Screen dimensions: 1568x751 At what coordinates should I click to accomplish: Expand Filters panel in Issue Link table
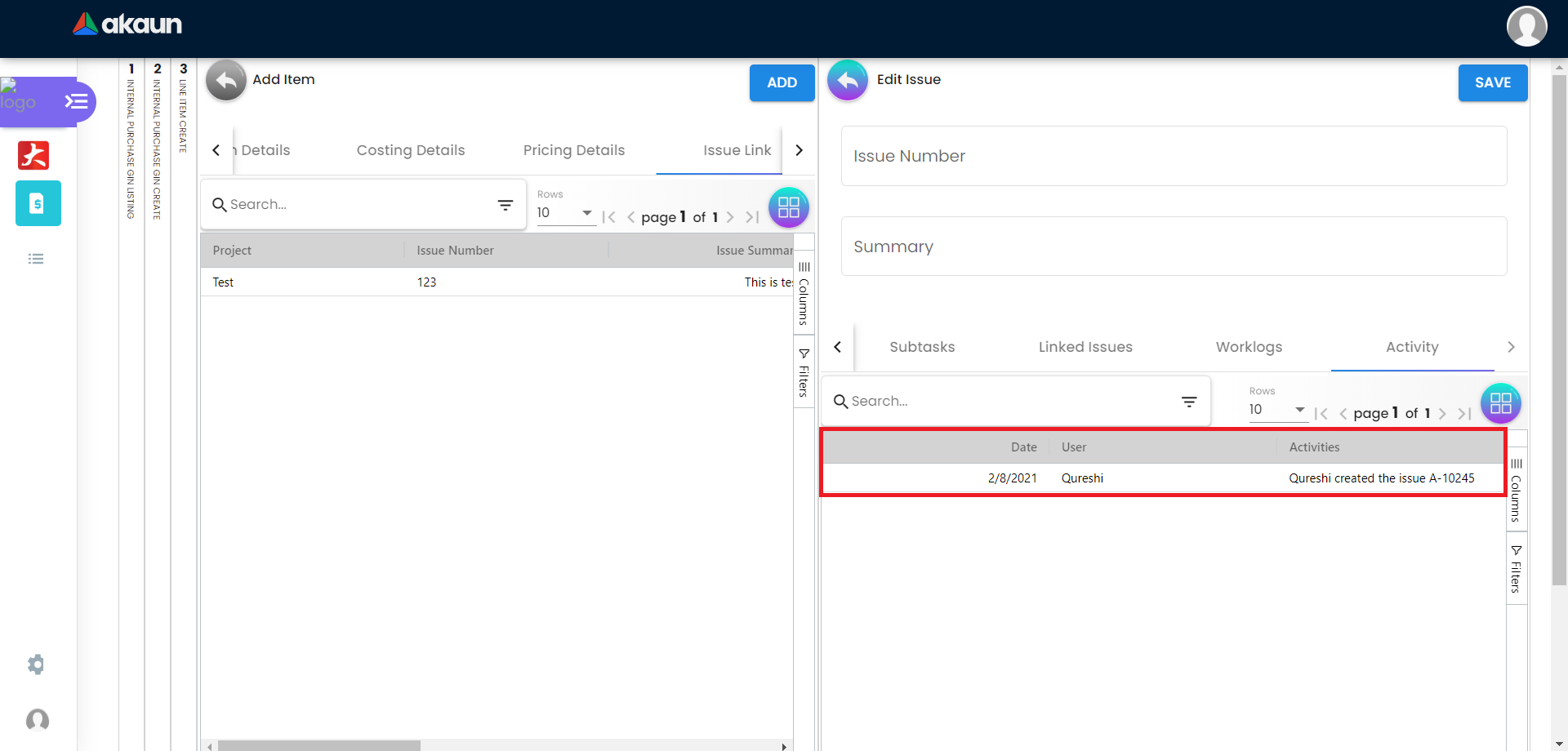pos(804,371)
